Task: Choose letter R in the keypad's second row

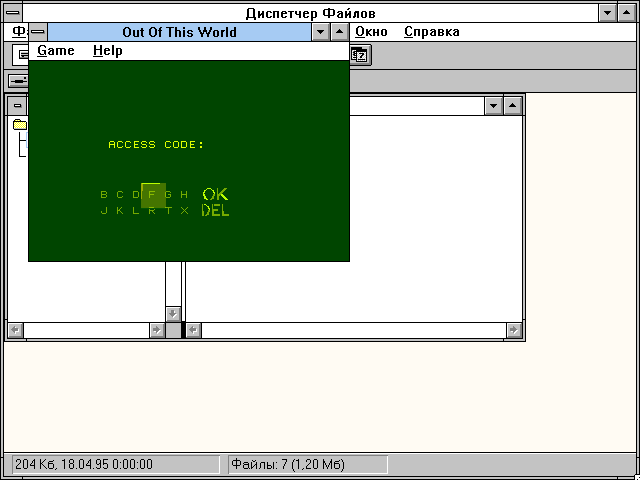Action: pyautogui.click(x=152, y=211)
